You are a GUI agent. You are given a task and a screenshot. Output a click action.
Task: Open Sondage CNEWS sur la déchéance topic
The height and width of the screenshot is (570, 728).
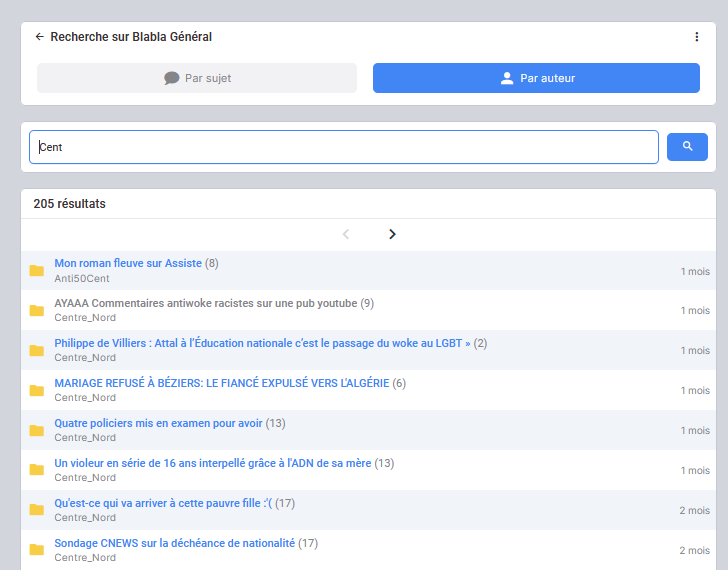pos(174,543)
